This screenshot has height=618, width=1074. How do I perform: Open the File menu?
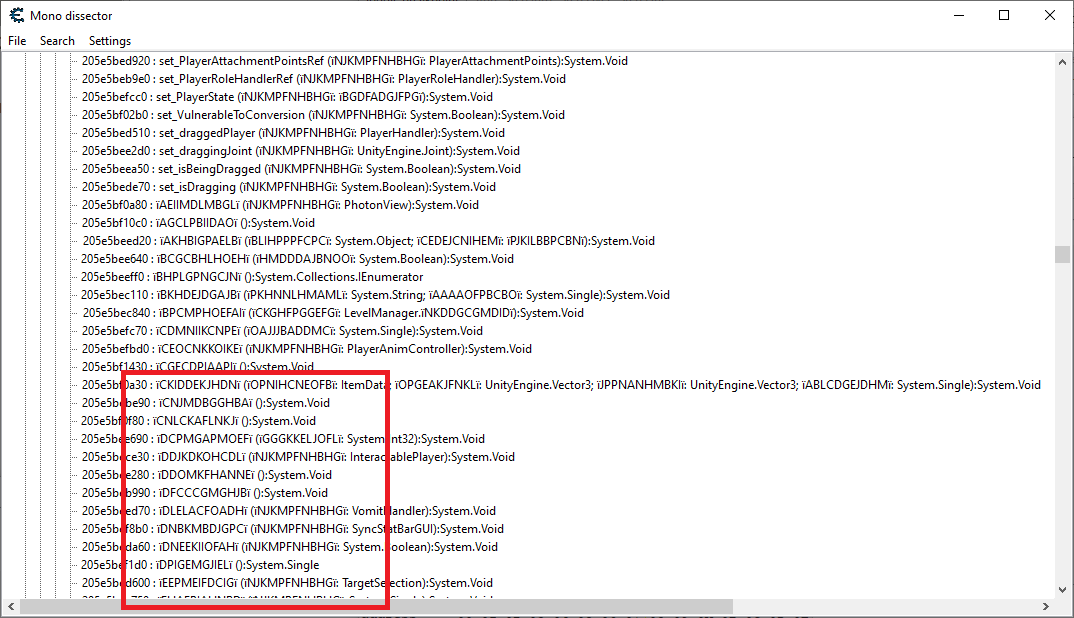click(x=17, y=41)
